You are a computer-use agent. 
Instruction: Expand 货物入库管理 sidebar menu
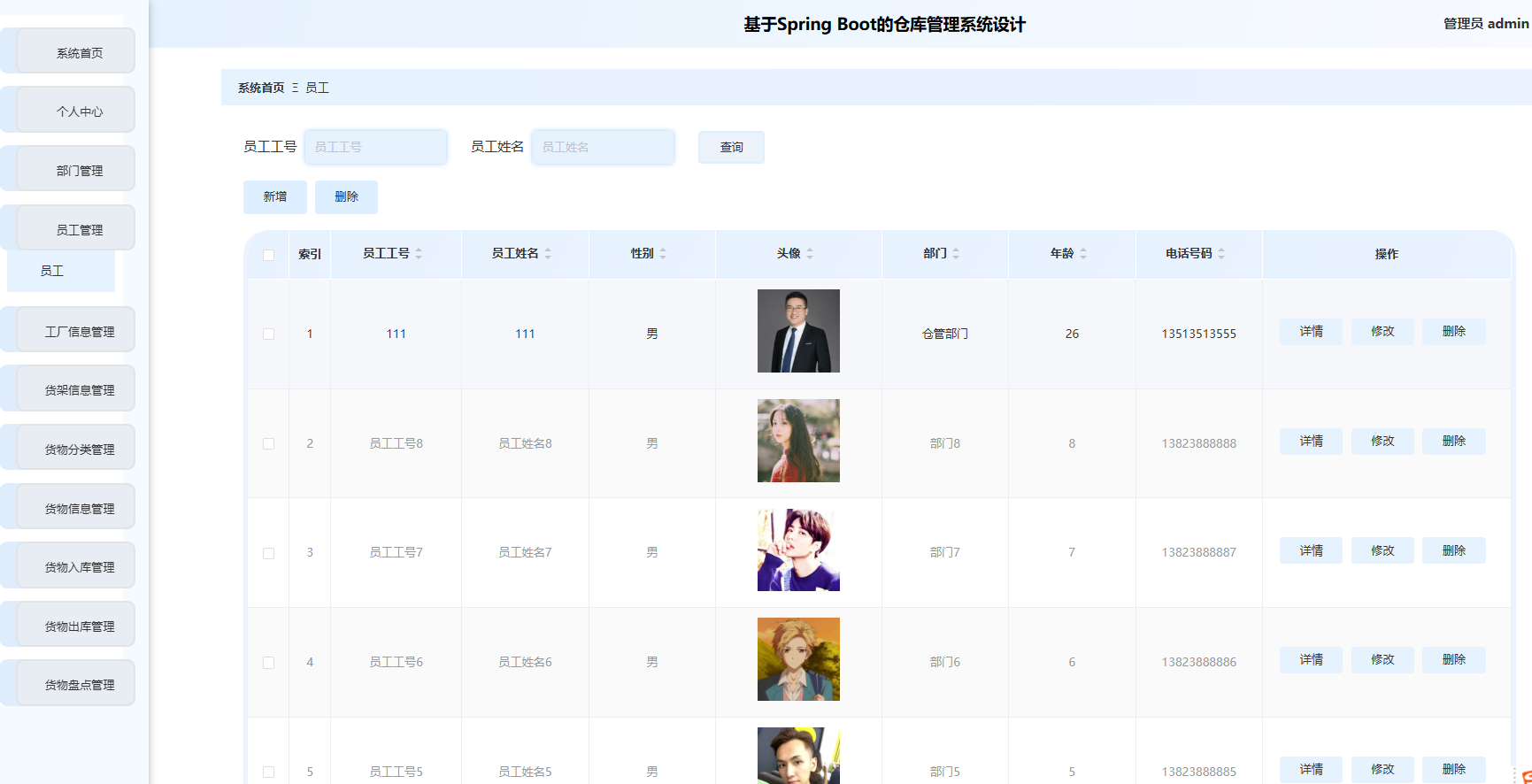point(76,565)
